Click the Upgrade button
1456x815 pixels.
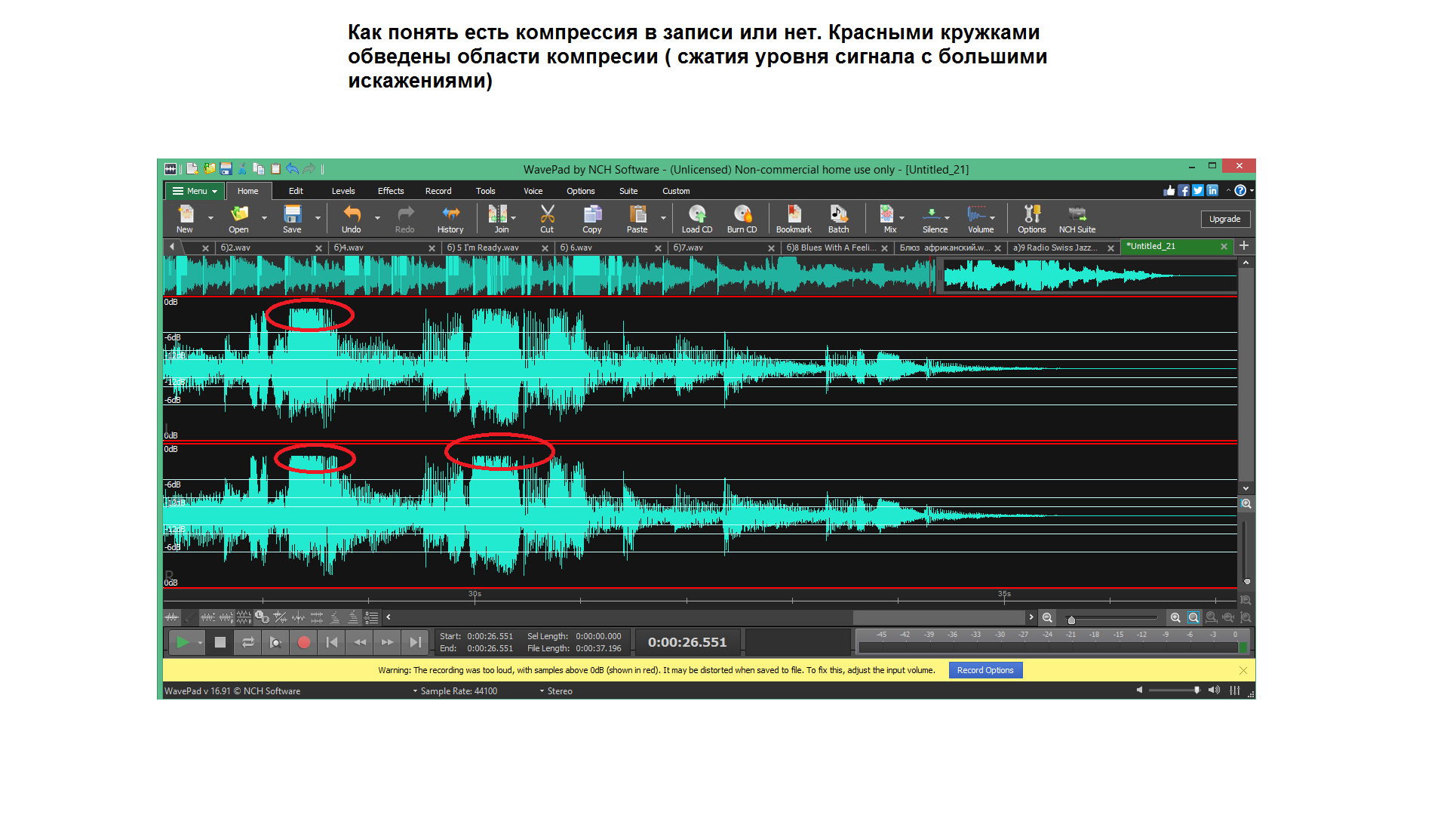point(1224,219)
